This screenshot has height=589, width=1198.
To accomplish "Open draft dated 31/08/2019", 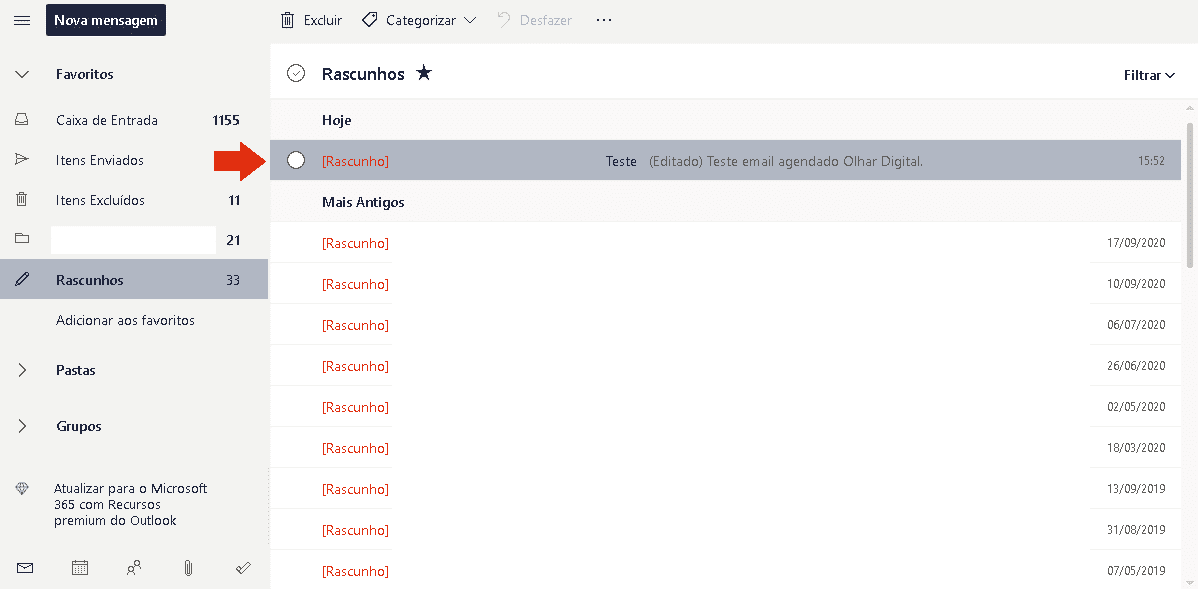I will tap(726, 530).
